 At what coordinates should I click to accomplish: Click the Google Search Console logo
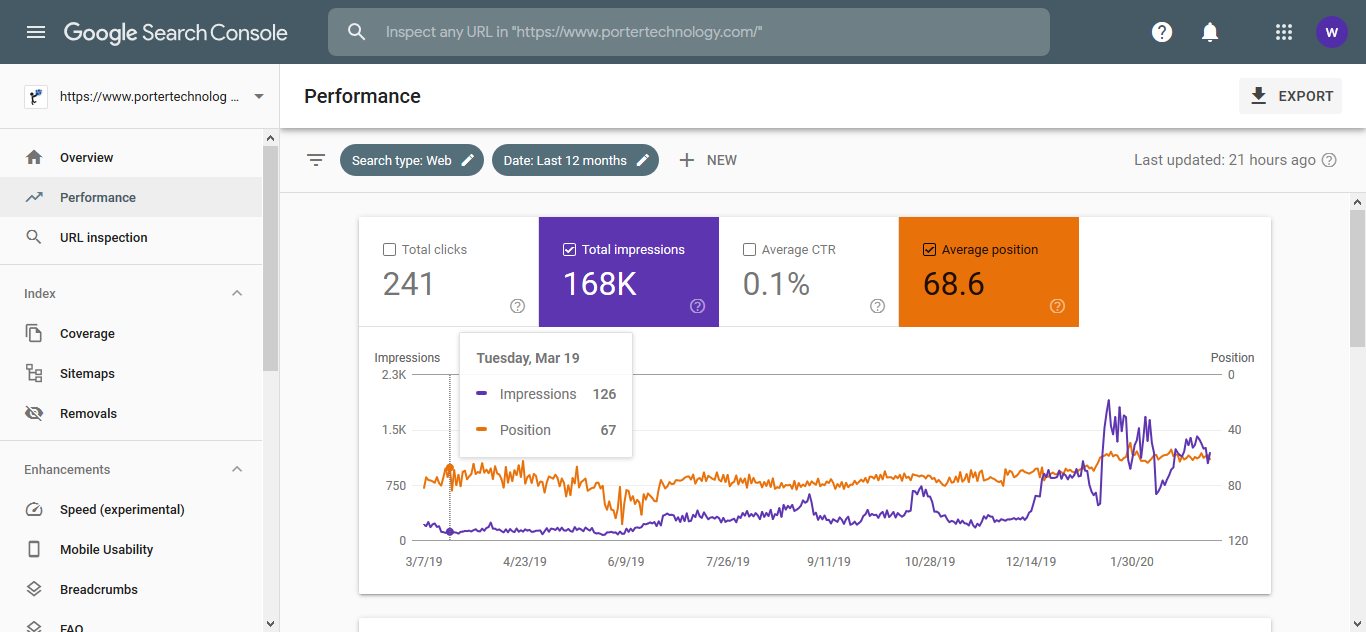(x=176, y=32)
